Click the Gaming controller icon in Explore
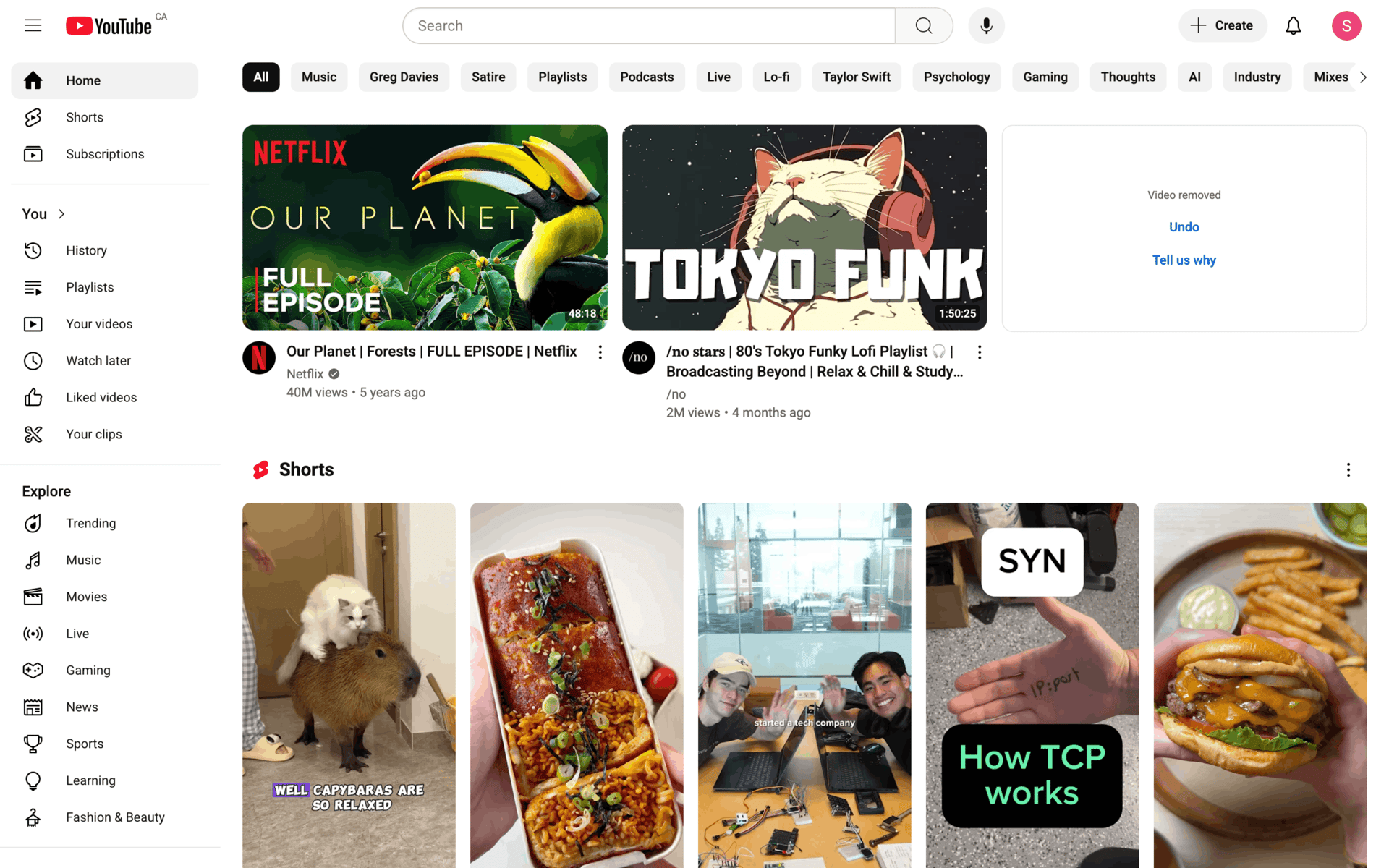The height and width of the screenshot is (868, 1389). (33, 671)
